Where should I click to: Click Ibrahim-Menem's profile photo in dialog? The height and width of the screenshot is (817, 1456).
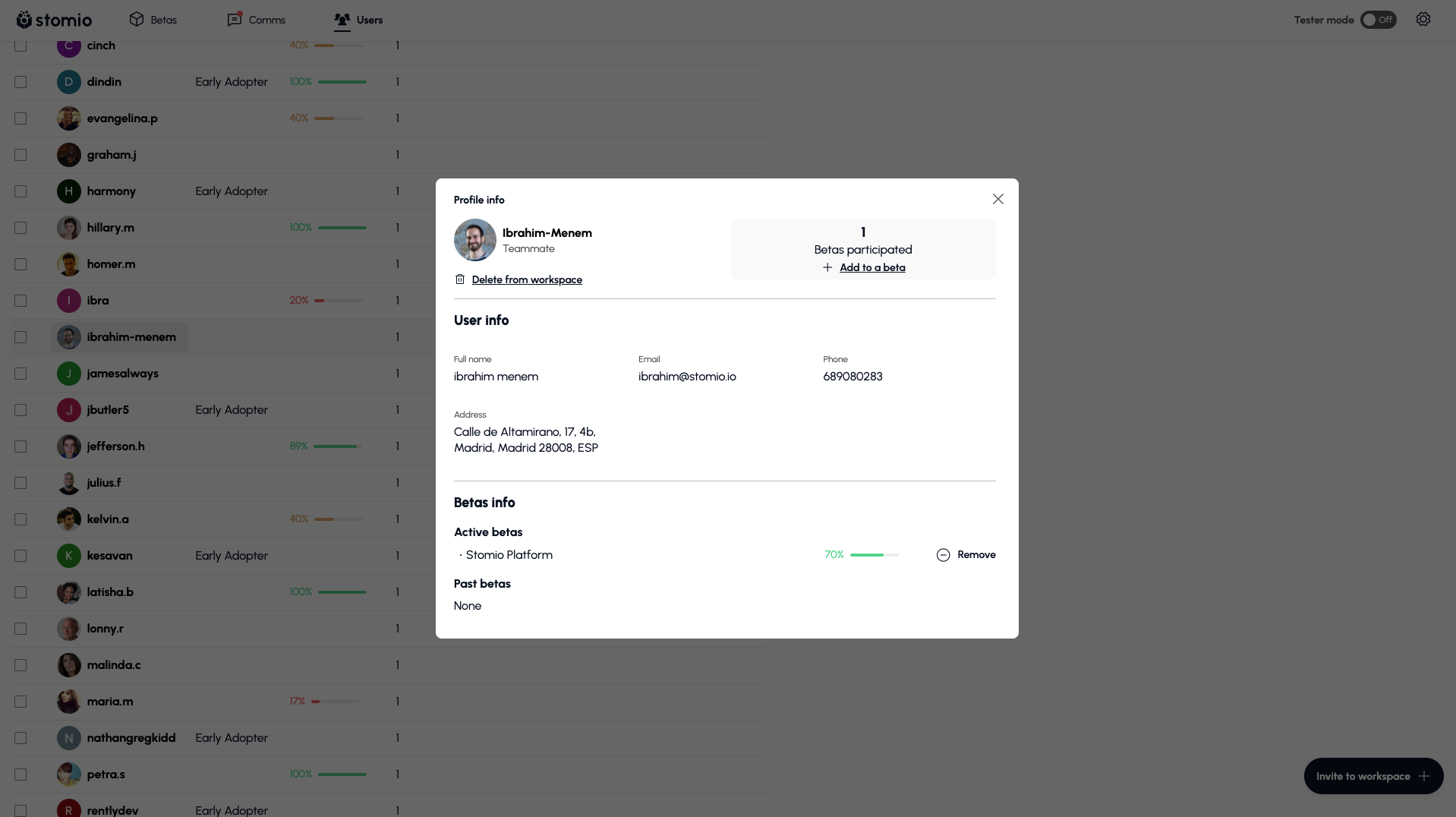point(475,240)
